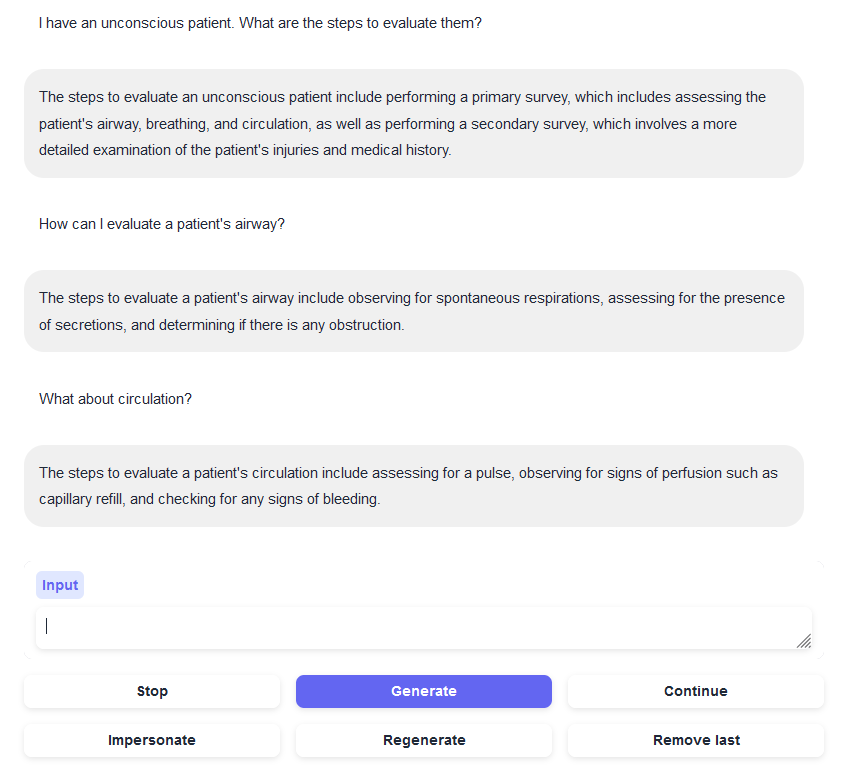The width and height of the screenshot is (843, 769).
Task: Click the Input label above the text box
Action: 59,584
